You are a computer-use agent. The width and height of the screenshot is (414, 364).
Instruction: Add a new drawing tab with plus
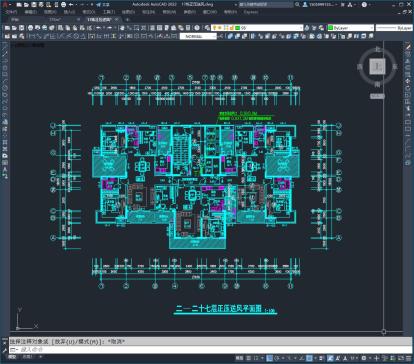coord(127,19)
